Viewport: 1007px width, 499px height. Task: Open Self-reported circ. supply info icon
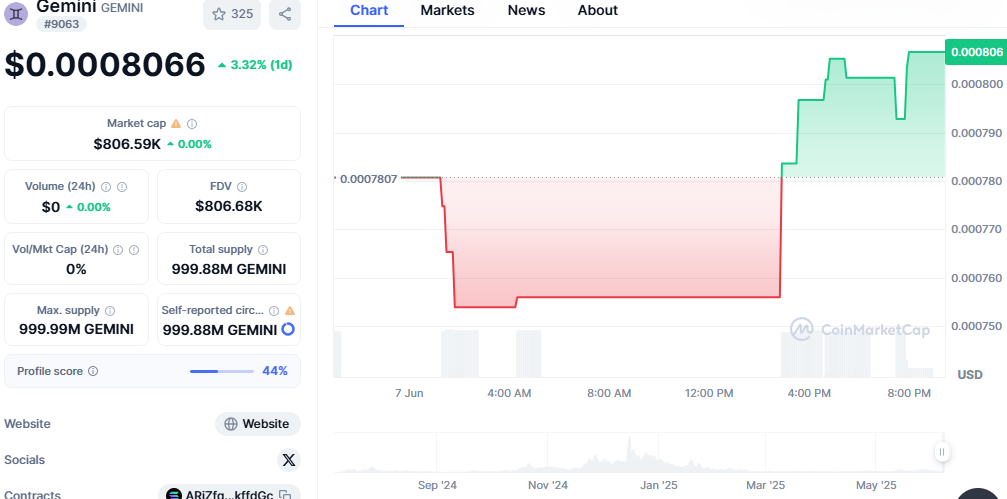point(274,311)
